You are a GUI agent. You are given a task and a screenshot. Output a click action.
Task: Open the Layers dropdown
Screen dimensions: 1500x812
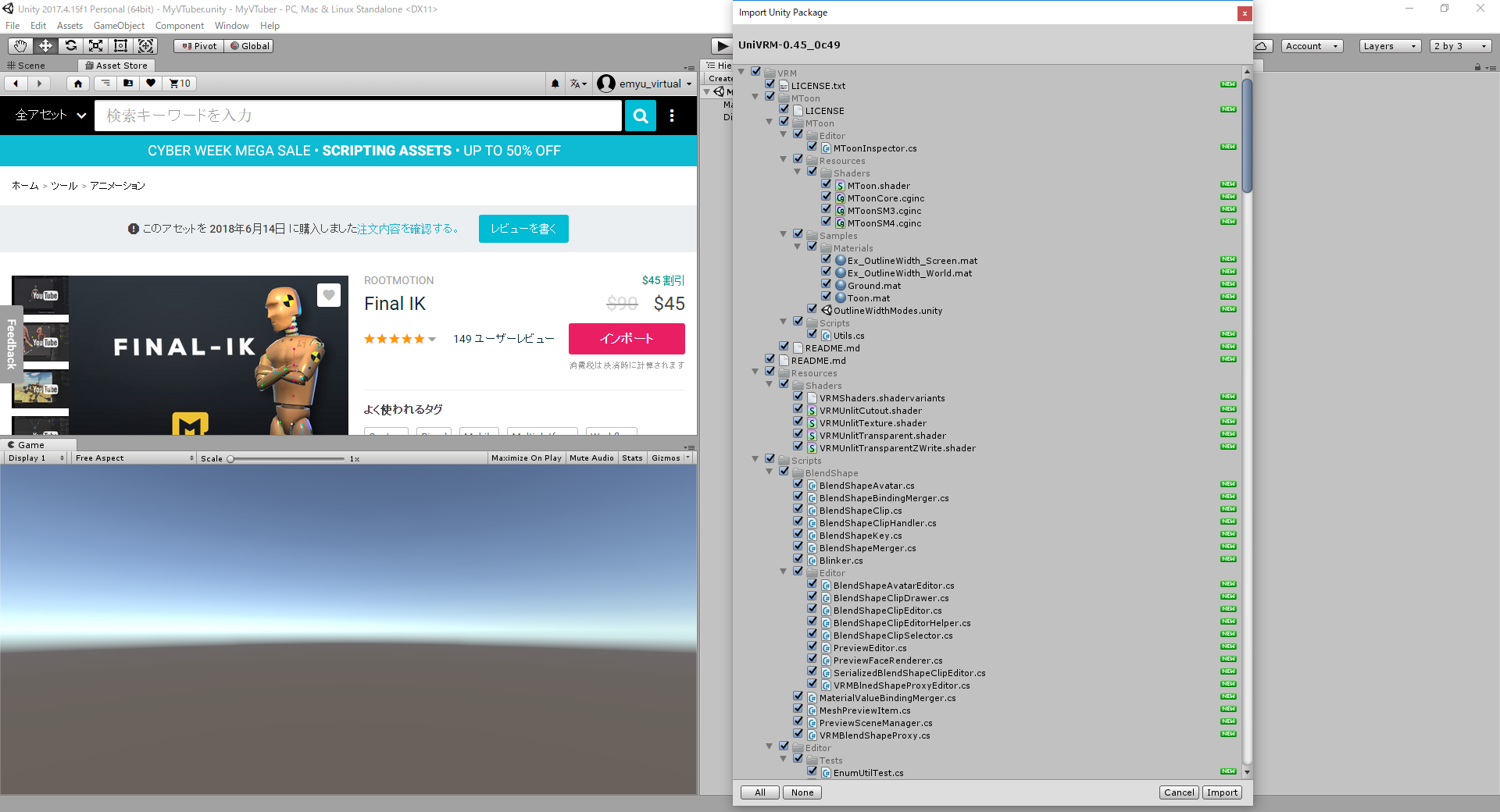[x=1389, y=45]
